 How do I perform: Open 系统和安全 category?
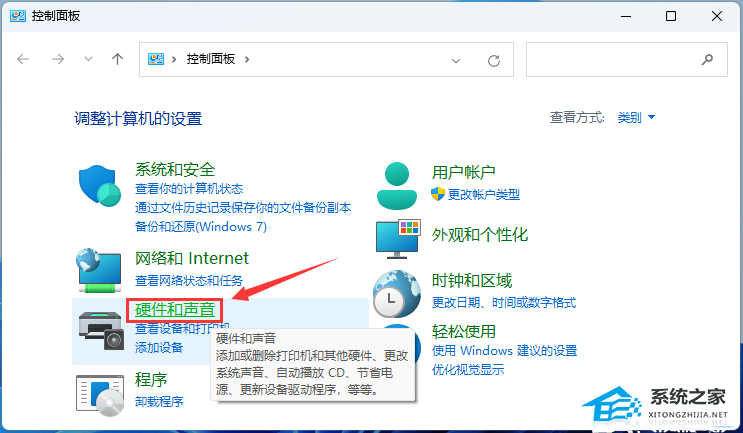coord(175,170)
